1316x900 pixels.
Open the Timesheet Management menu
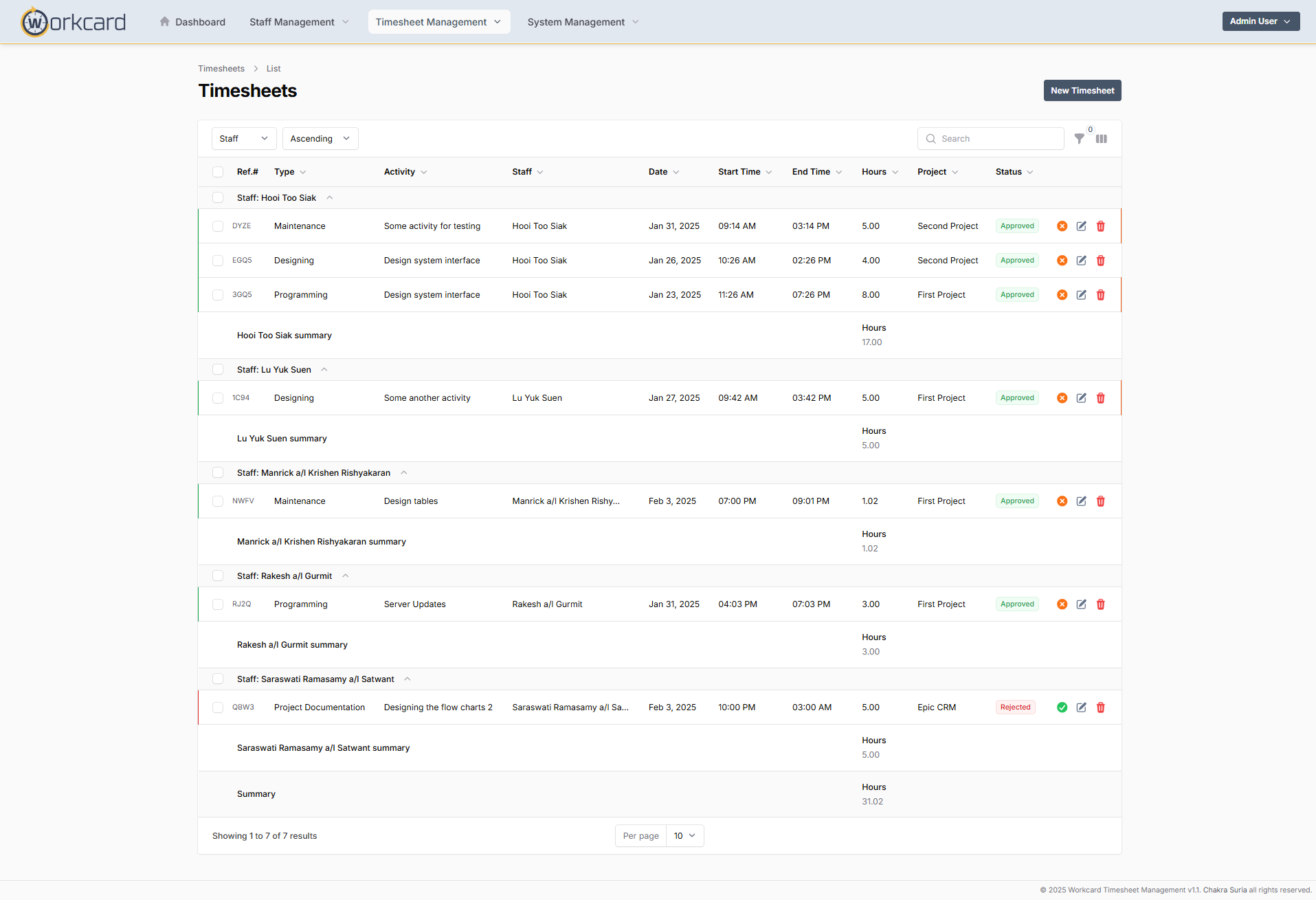tap(438, 22)
